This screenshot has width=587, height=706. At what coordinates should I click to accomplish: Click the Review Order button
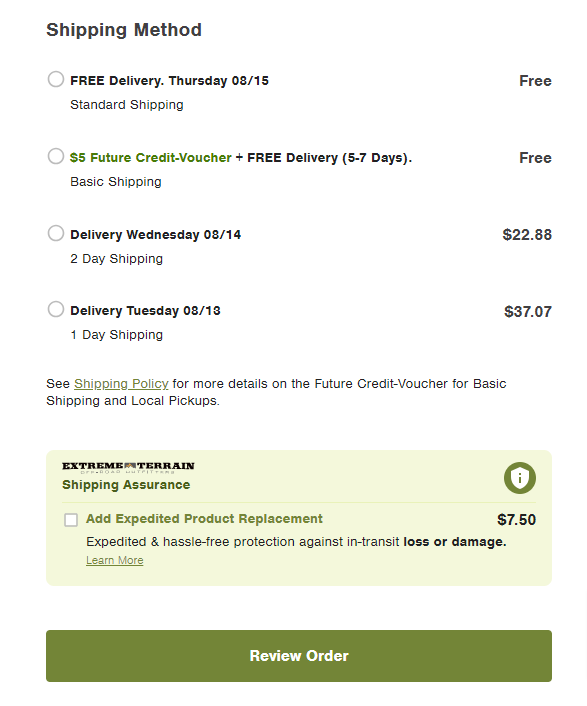pos(299,656)
